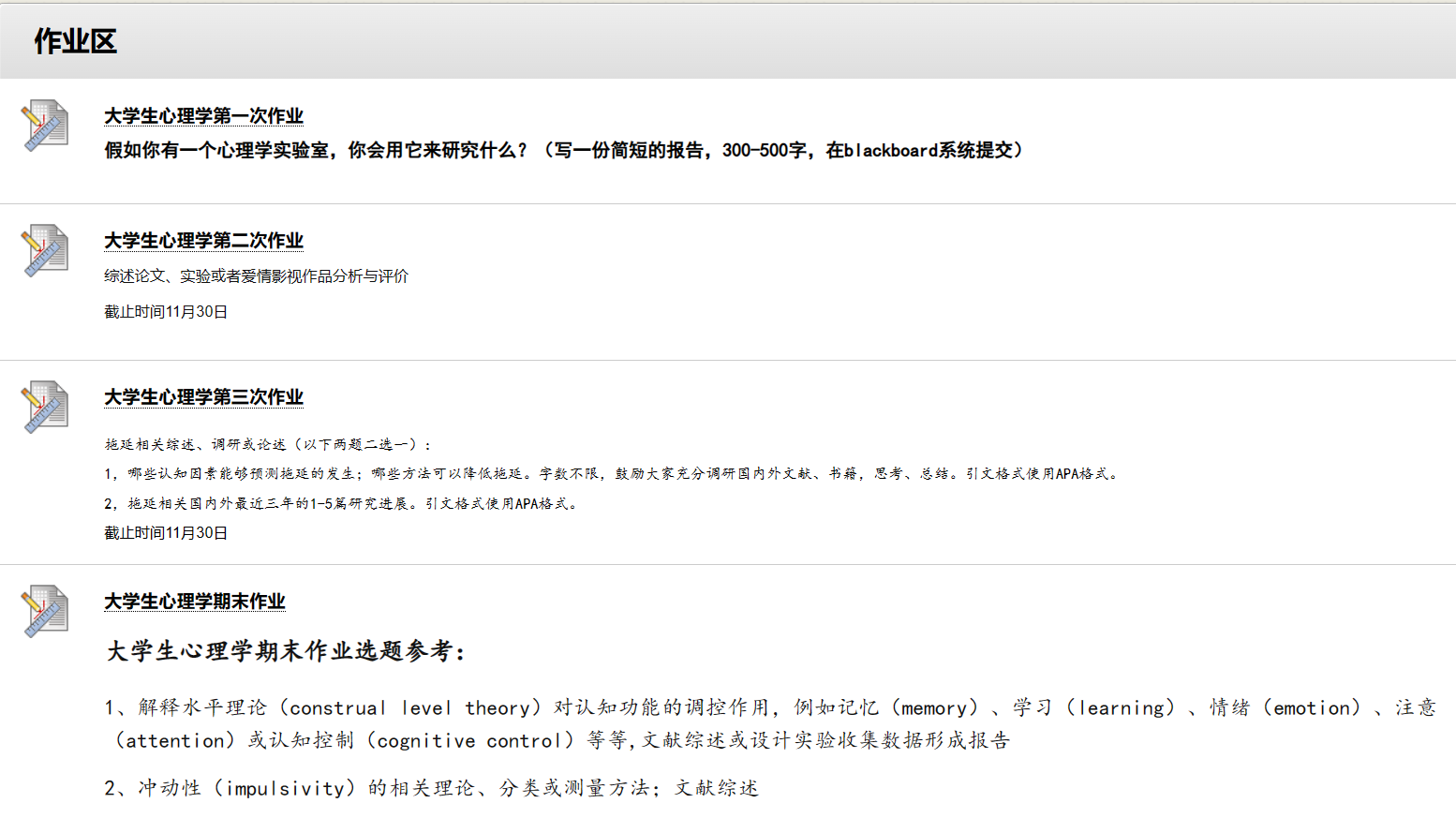Click the 拖延相关综述、调研或论述 intro line
The image size is (1456, 818).
coord(268,444)
